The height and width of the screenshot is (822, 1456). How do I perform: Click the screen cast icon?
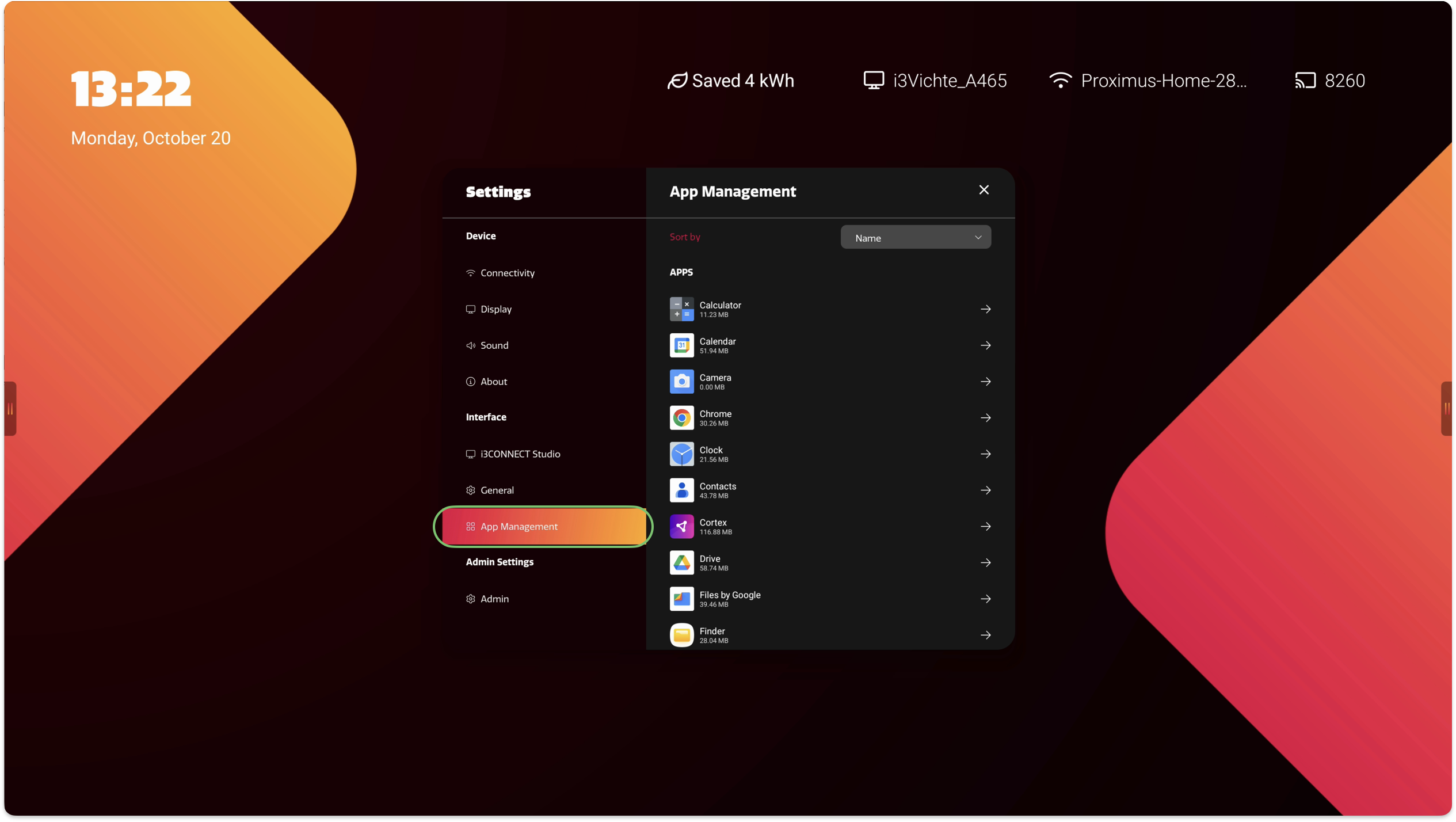point(1305,81)
